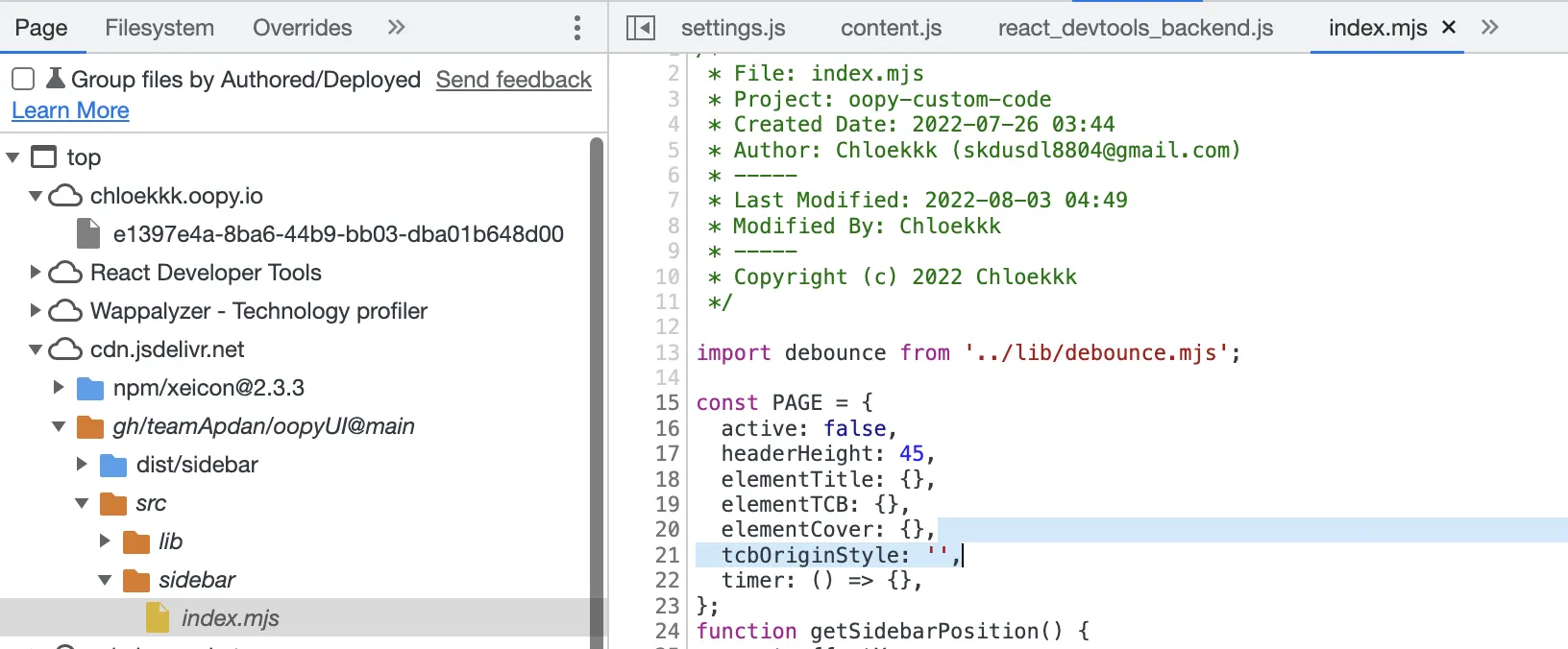Open the Sources pane three-dot menu
Image resolution: width=1568 pixels, height=649 pixels.
coord(576,28)
